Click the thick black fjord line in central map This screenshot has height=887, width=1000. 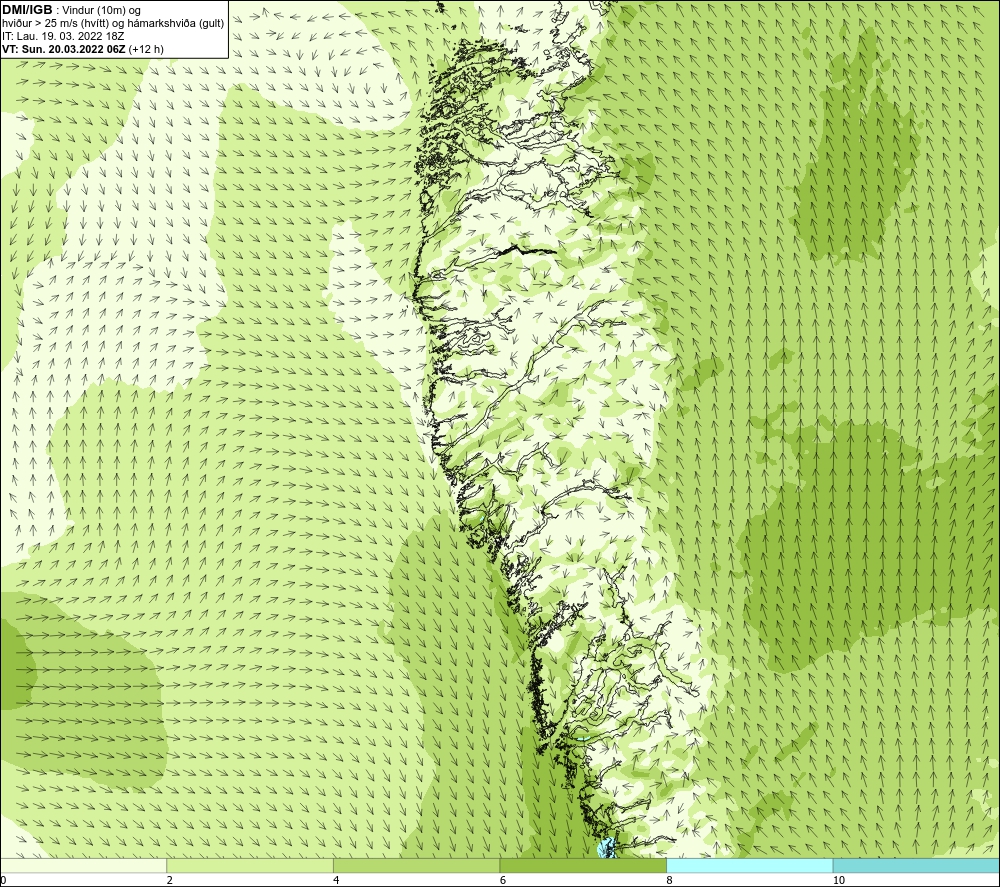(526, 249)
